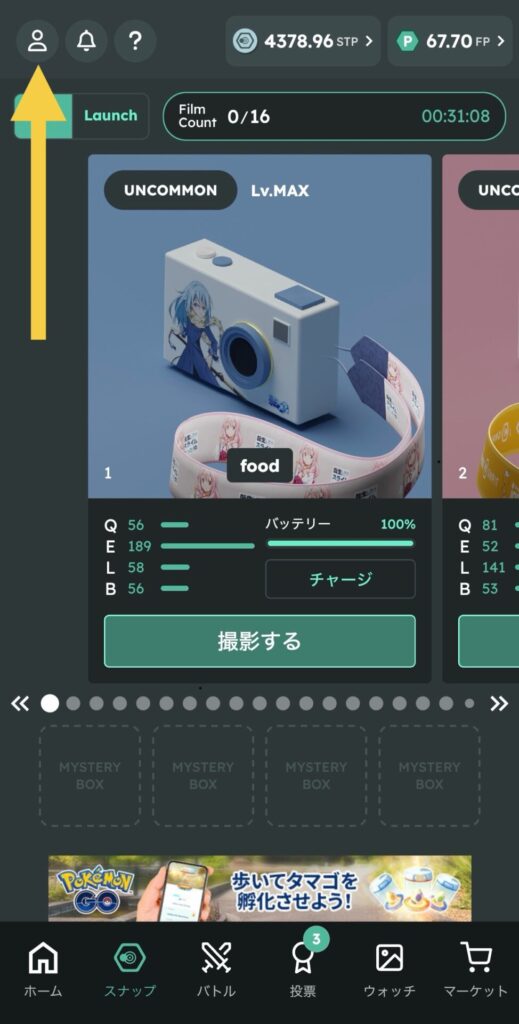Open the Pokémon GO banner ad

click(x=260, y=888)
